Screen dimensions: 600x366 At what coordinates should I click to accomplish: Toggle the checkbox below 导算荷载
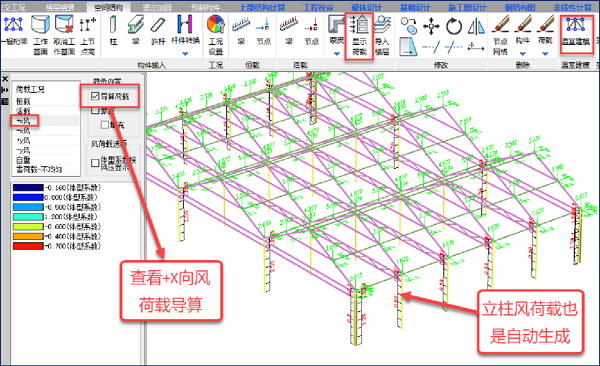(x=95, y=111)
